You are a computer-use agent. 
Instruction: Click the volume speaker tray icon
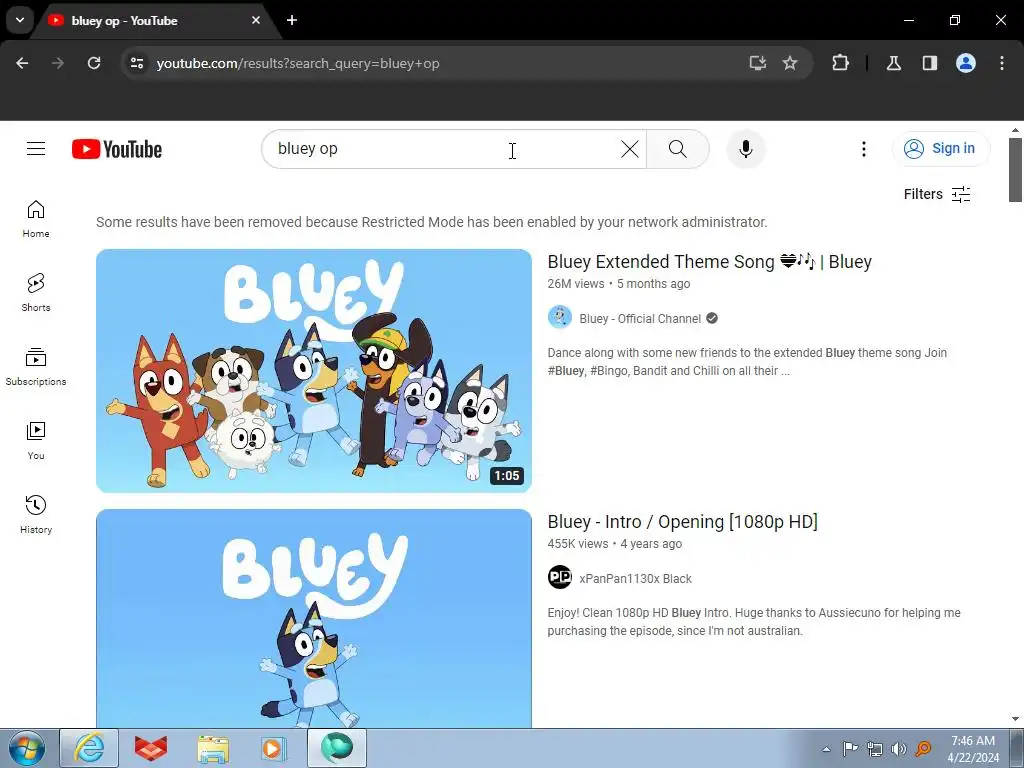899,749
